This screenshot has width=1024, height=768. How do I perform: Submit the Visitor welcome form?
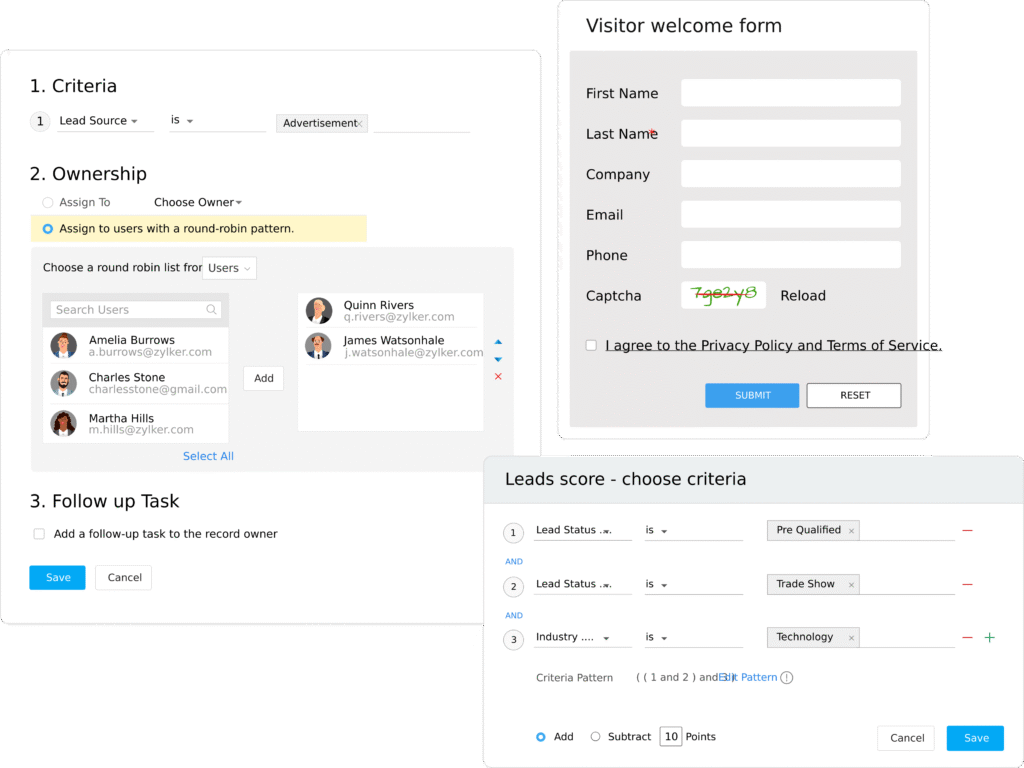coord(752,395)
